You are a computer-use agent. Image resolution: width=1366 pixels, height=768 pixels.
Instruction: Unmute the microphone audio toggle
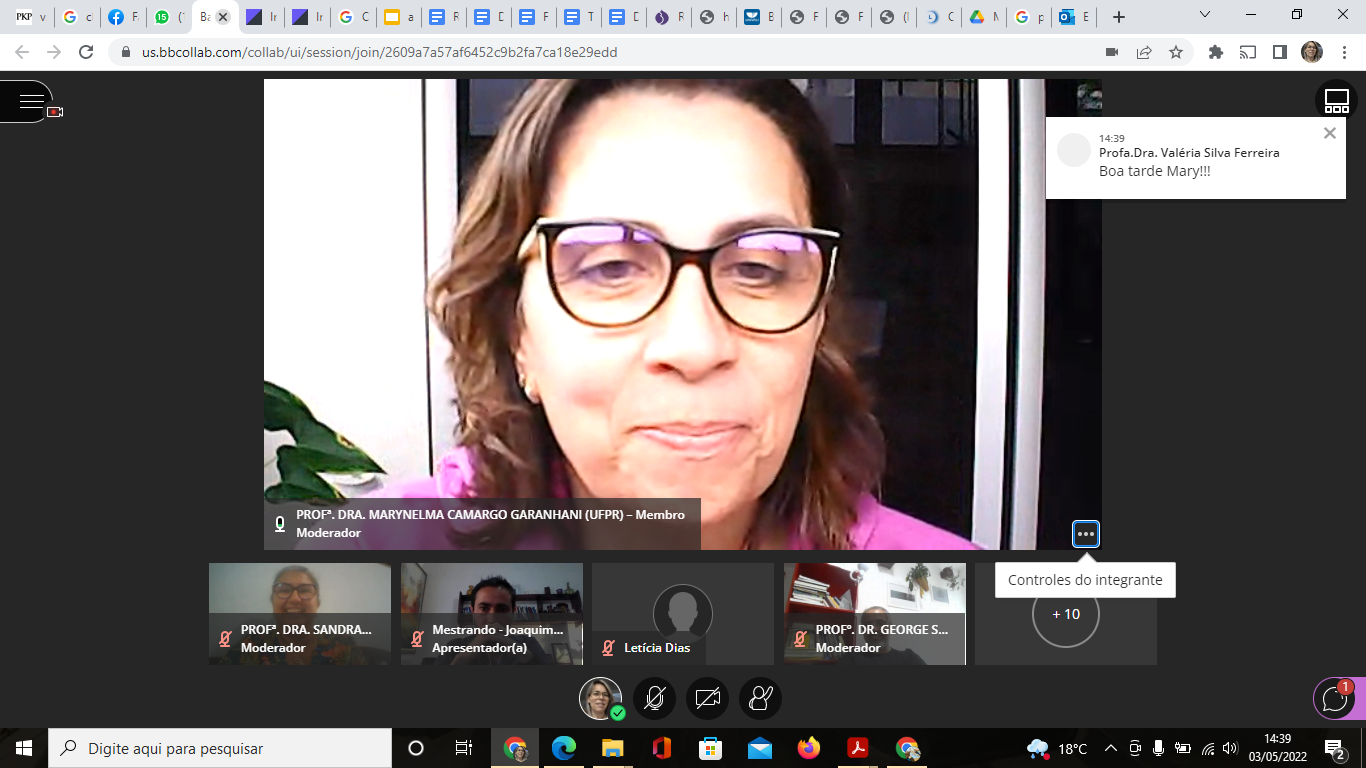[x=654, y=698]
